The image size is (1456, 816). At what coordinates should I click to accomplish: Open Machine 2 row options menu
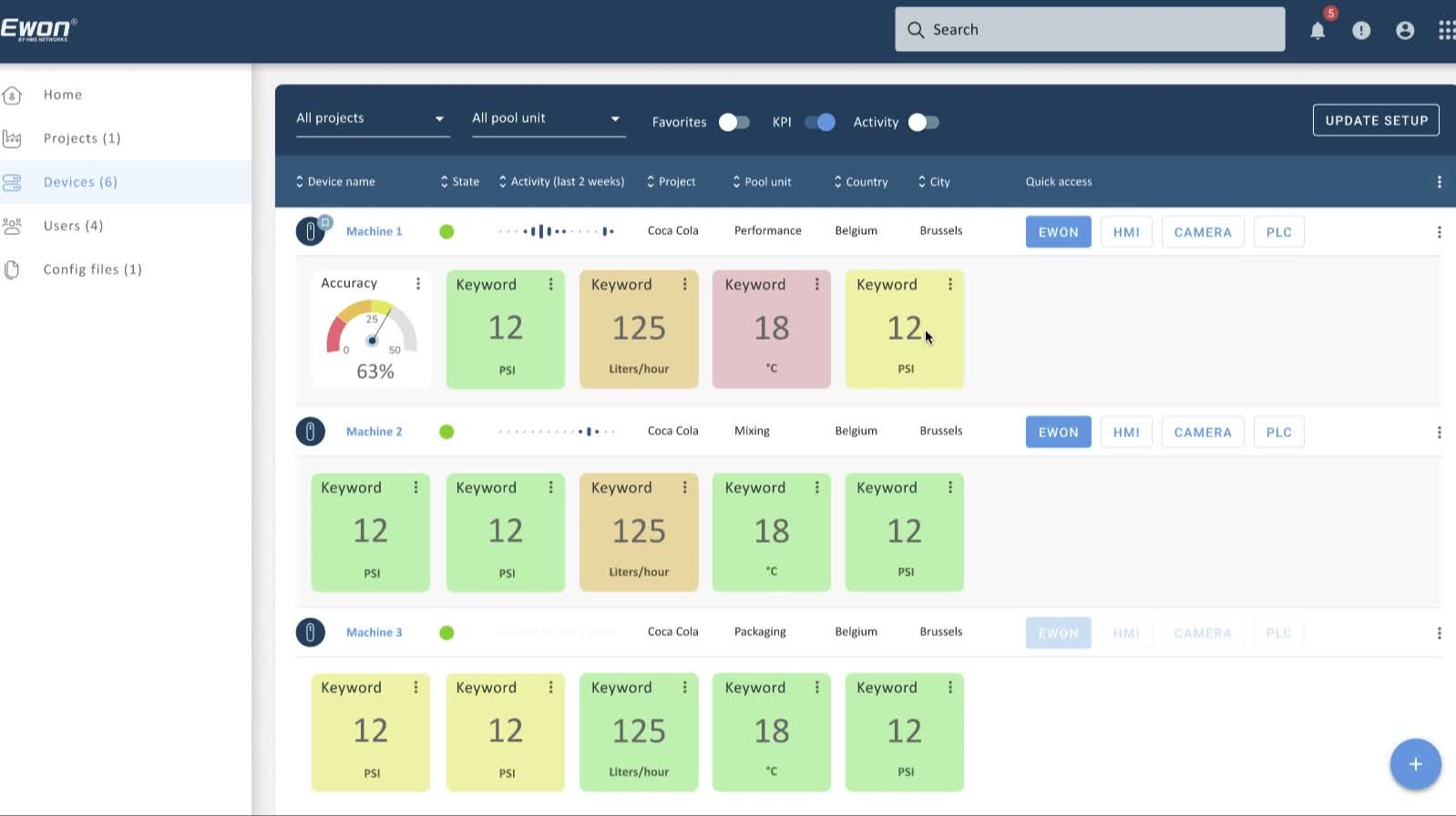point(1439,433)
